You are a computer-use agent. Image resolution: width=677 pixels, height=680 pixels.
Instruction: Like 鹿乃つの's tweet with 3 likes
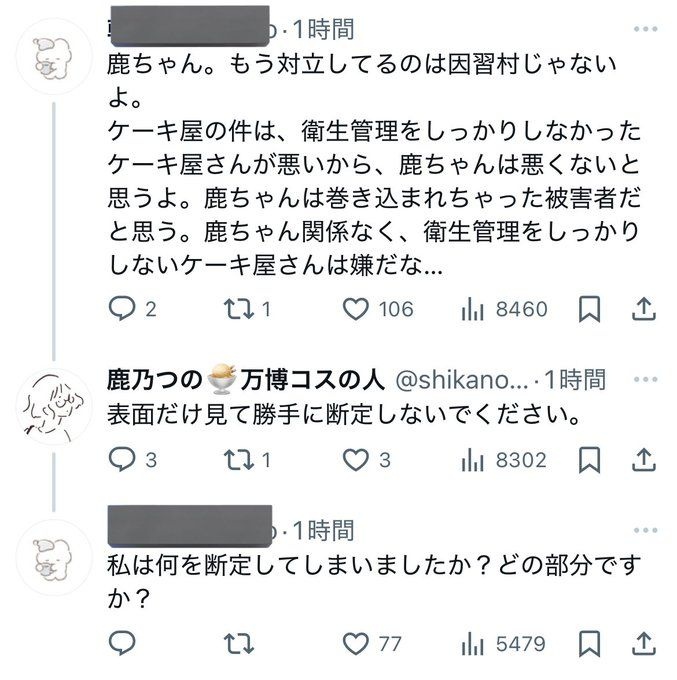(x=357, y=459)
